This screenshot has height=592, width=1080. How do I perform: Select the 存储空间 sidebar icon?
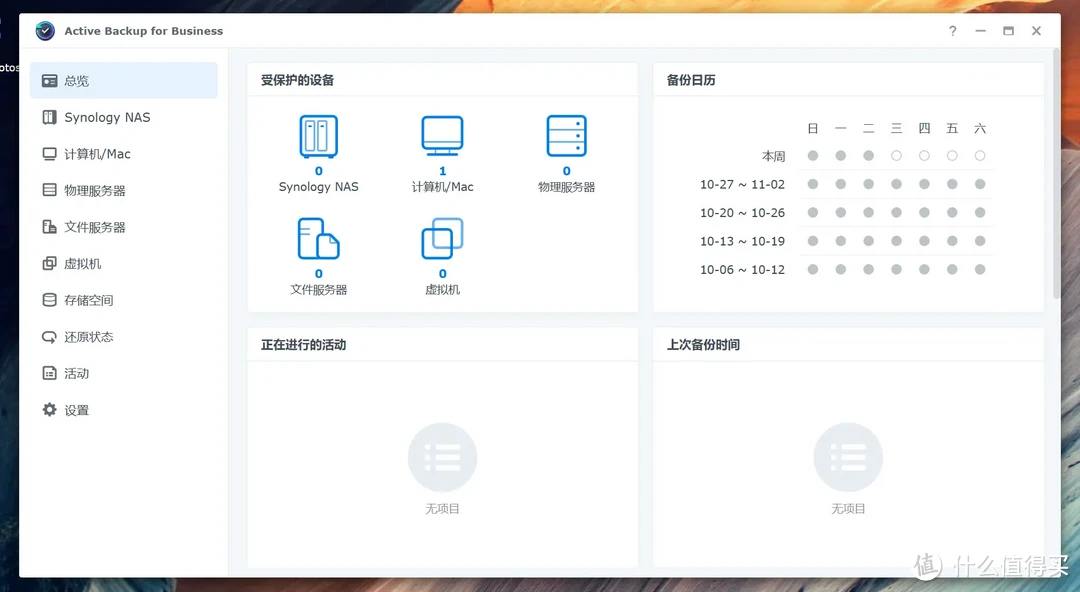(47, 299)
